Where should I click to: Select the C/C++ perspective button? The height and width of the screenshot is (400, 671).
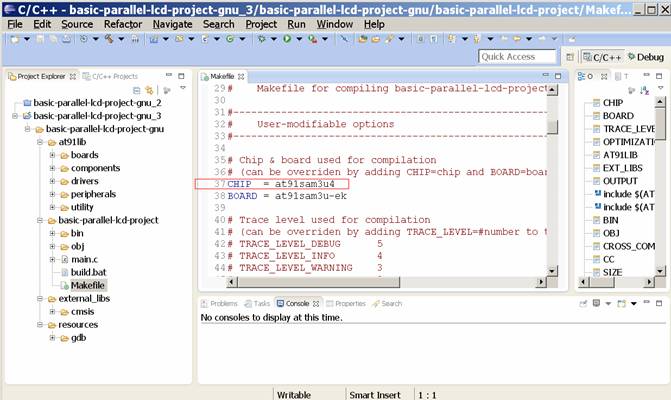[602, 57]
